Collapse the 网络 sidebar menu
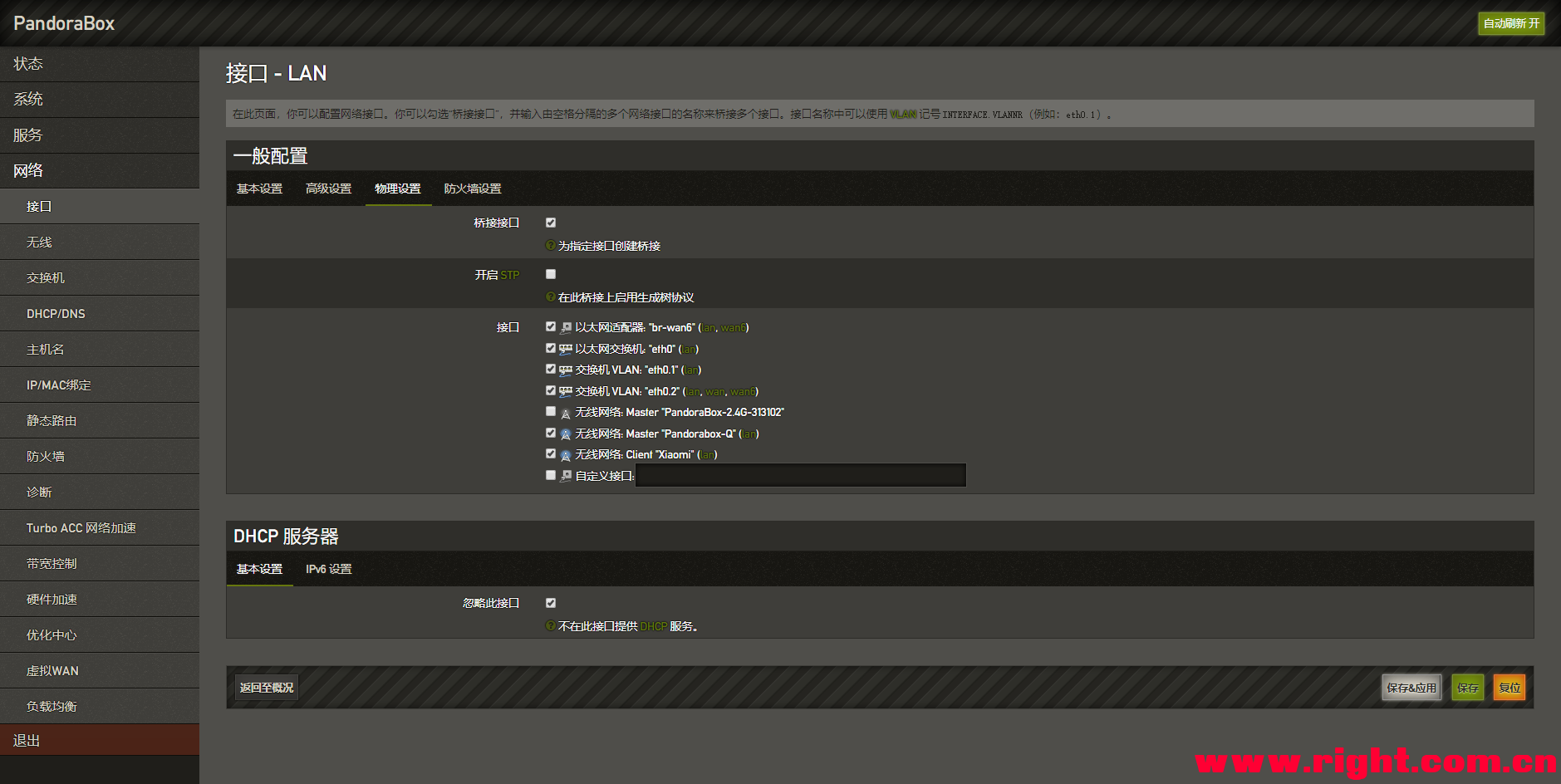The width and height of the screenshot is (1561, 784). [x=100, y=171]
